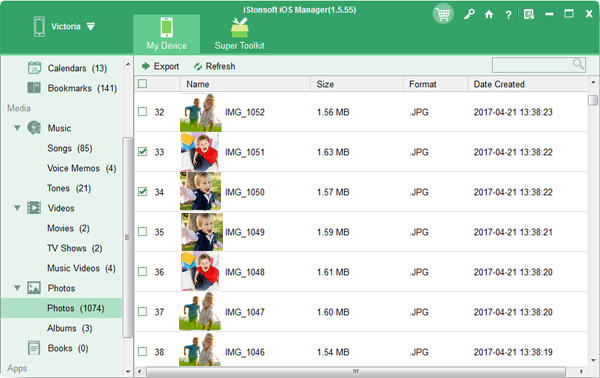Open Music Videos (4) in sidebar

(x=81, y=268)
